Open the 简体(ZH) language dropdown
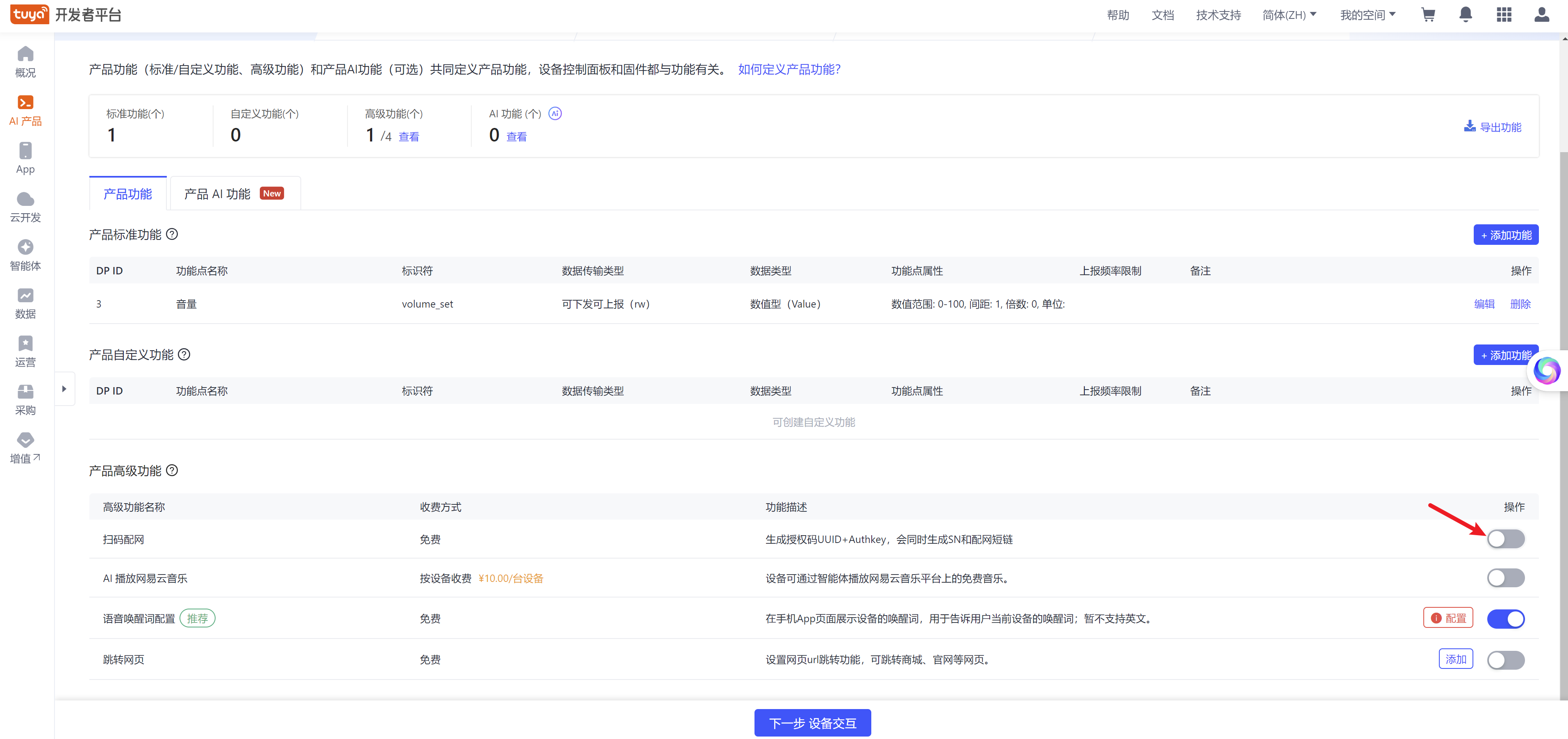 [1288, 15]
